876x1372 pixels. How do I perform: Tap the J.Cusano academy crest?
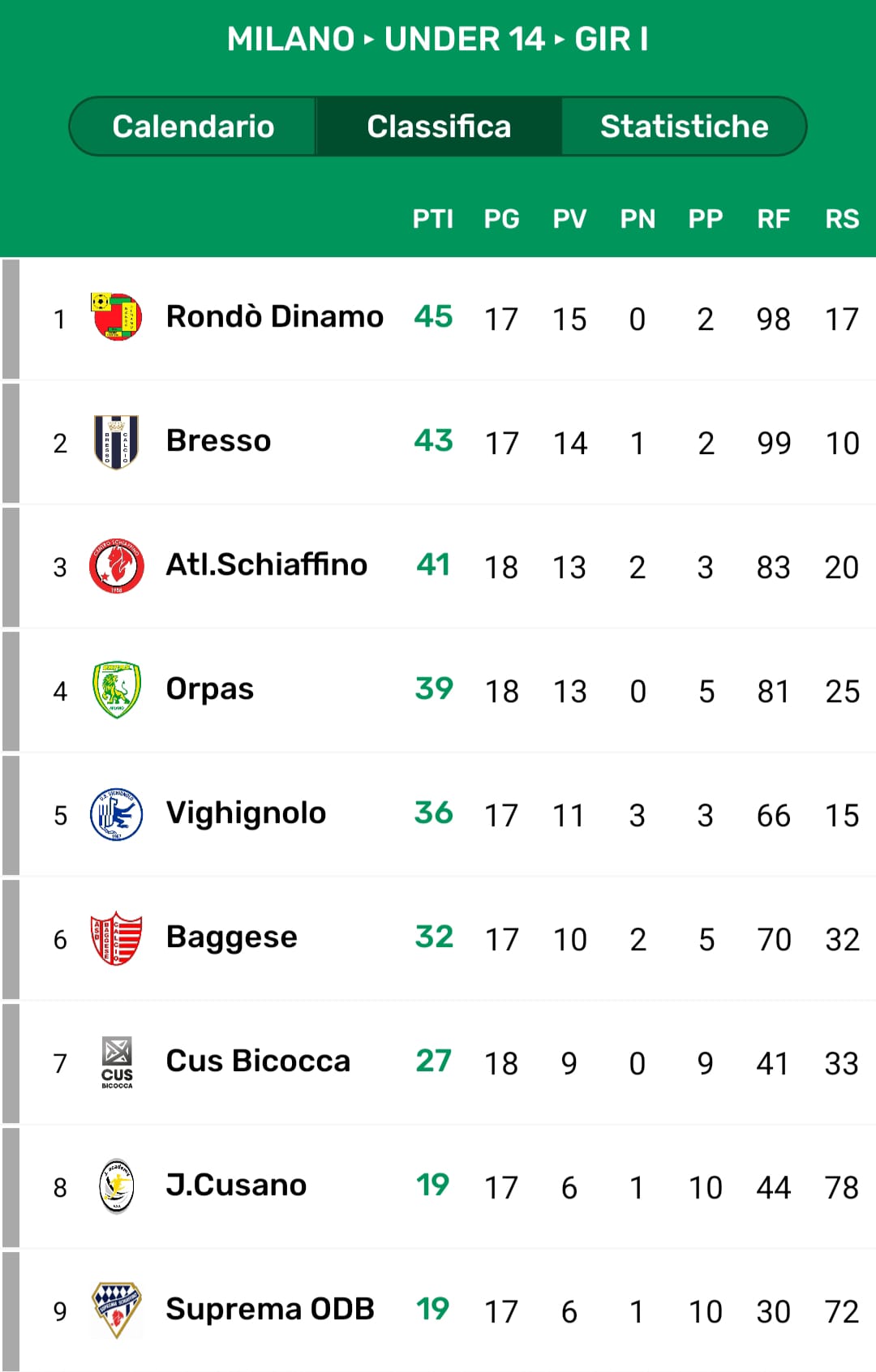[117, 1186]
